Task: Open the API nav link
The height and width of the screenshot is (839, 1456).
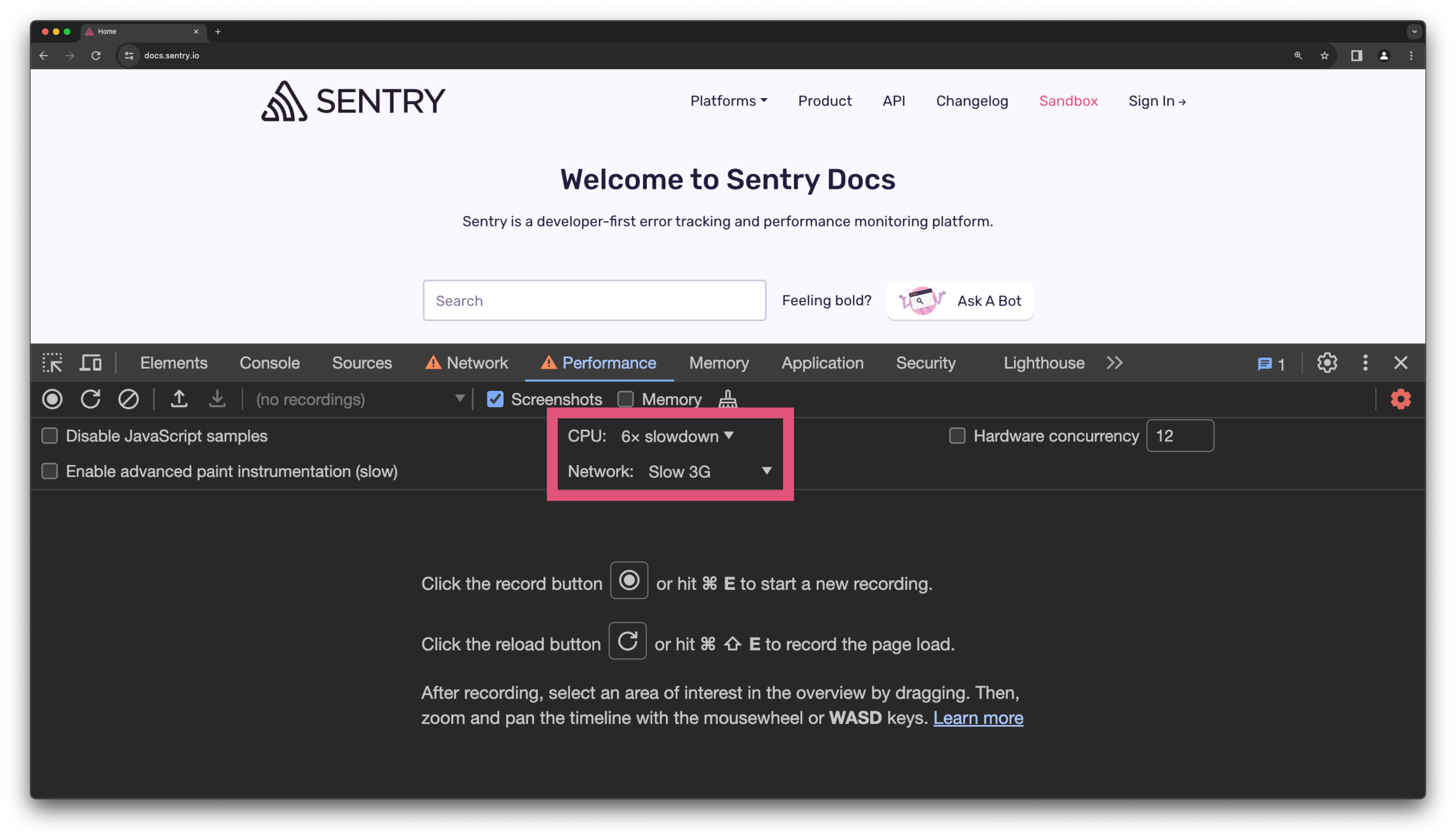Action: point(894,101)
